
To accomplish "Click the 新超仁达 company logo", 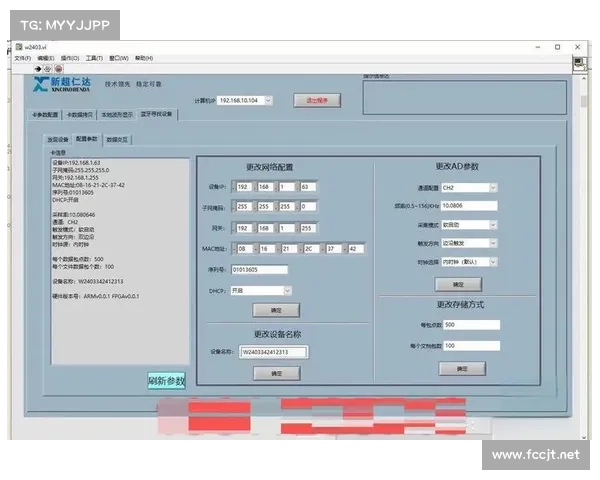I will (65, 86).
